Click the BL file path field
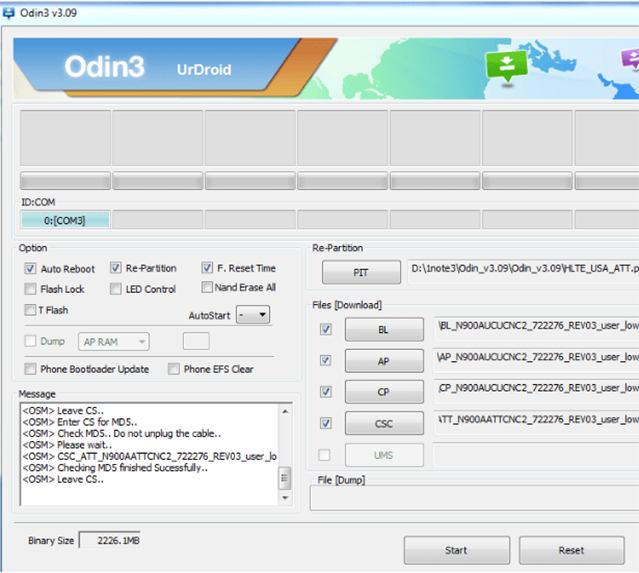The height and width of the screenshot is (573, 639). (536, 329)
